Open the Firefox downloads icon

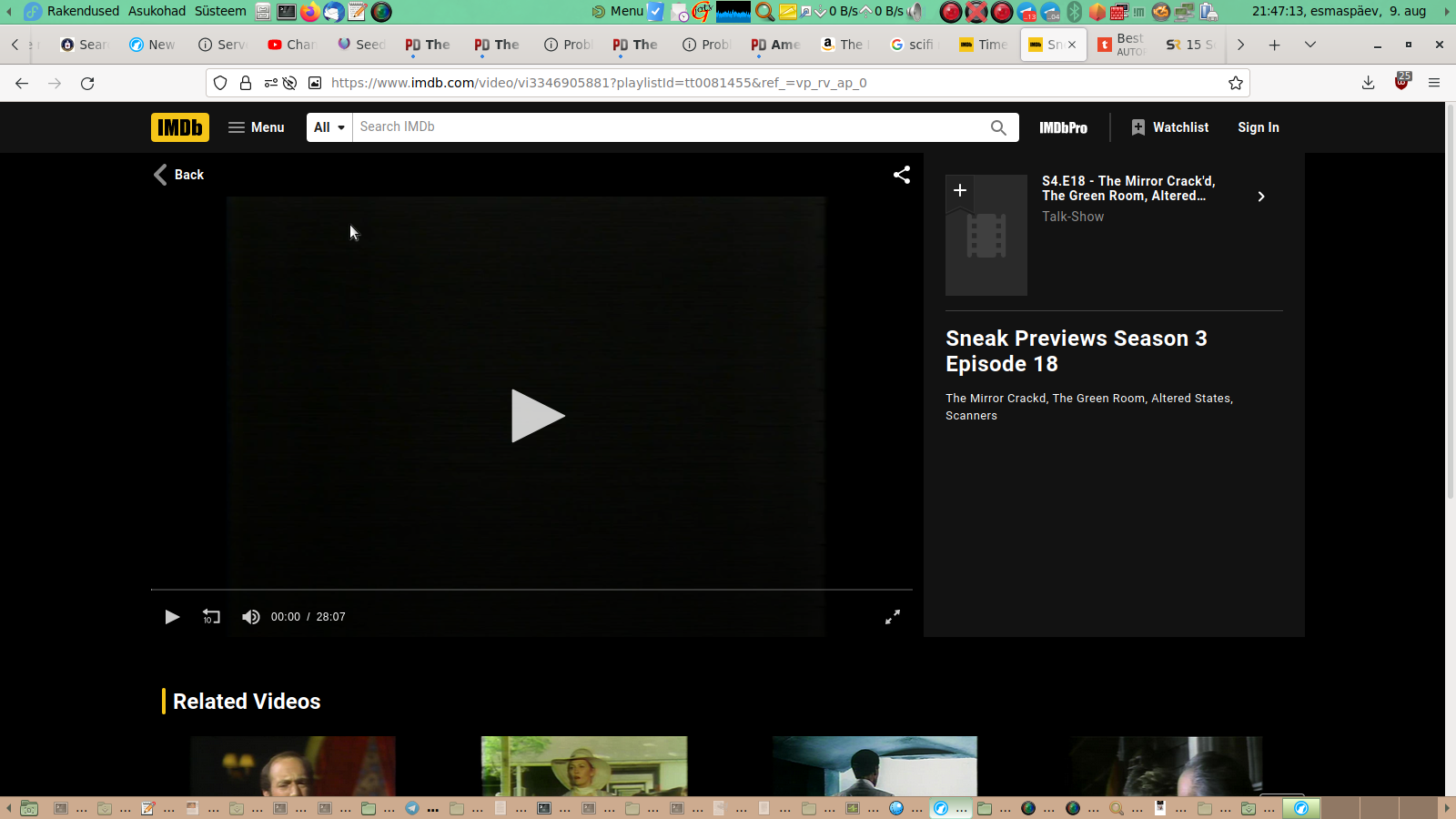(x=1368, y=83)
